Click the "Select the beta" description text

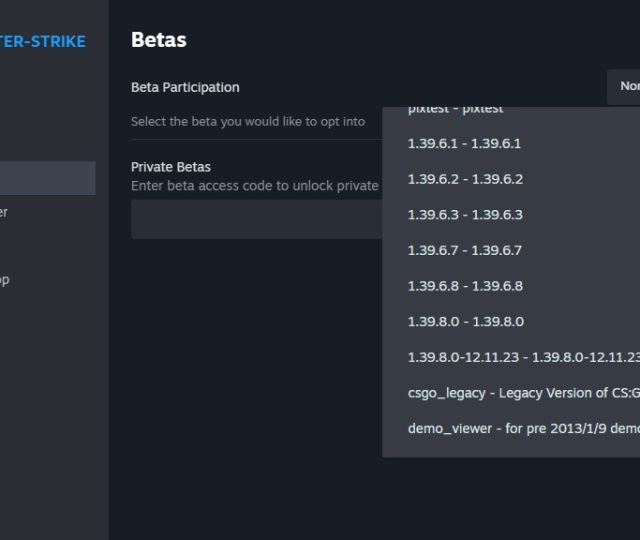point(247,122)
